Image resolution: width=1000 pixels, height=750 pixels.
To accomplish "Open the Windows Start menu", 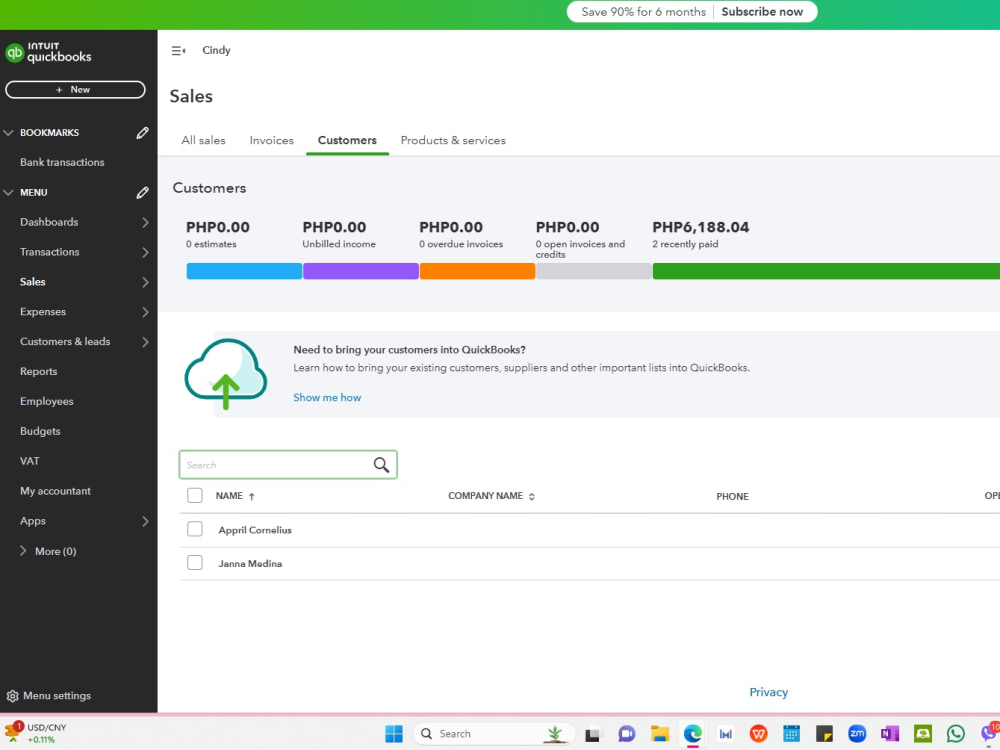I will click(394, 734).
